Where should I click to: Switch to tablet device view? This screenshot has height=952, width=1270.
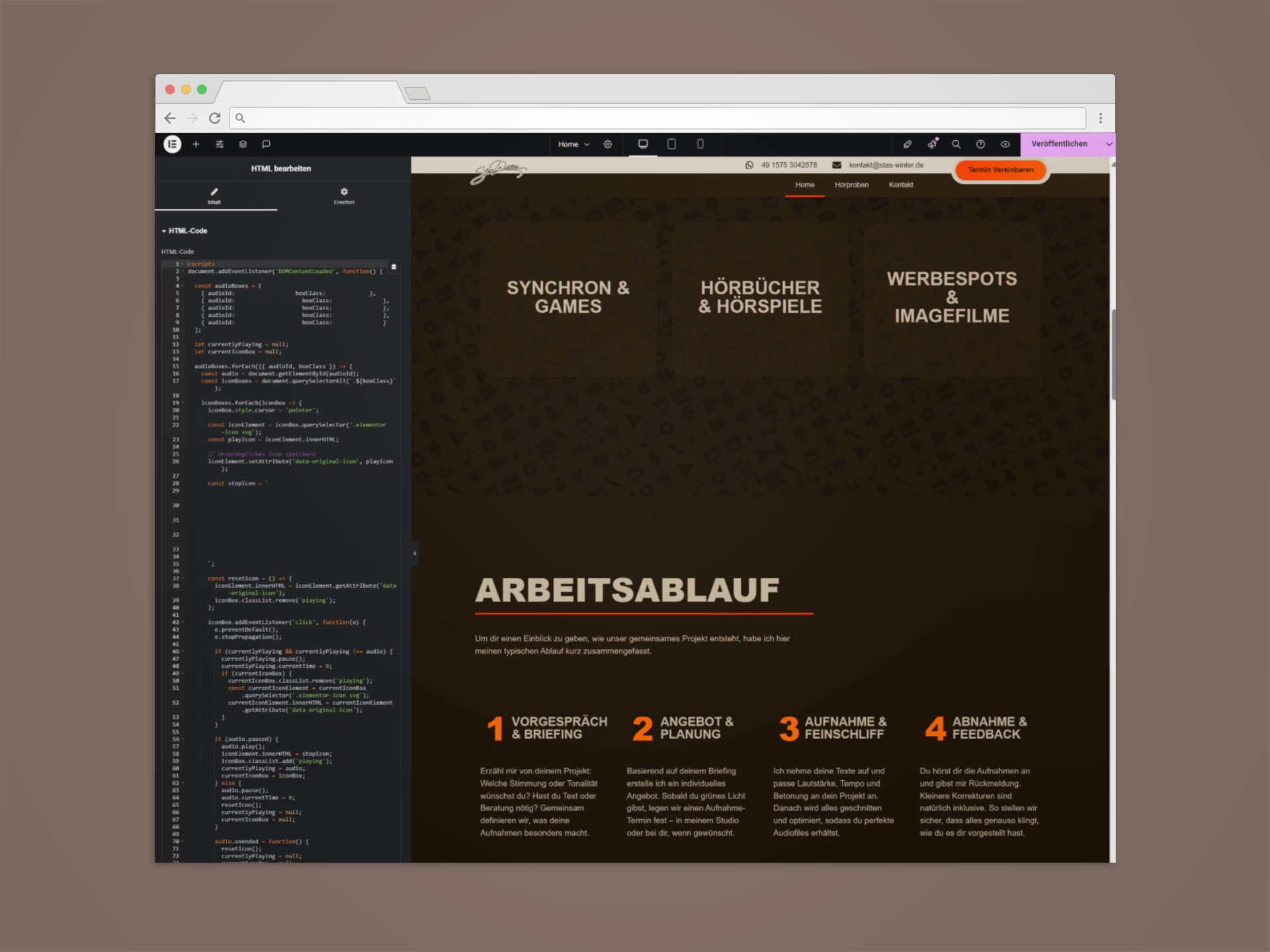tap(671, 144)
